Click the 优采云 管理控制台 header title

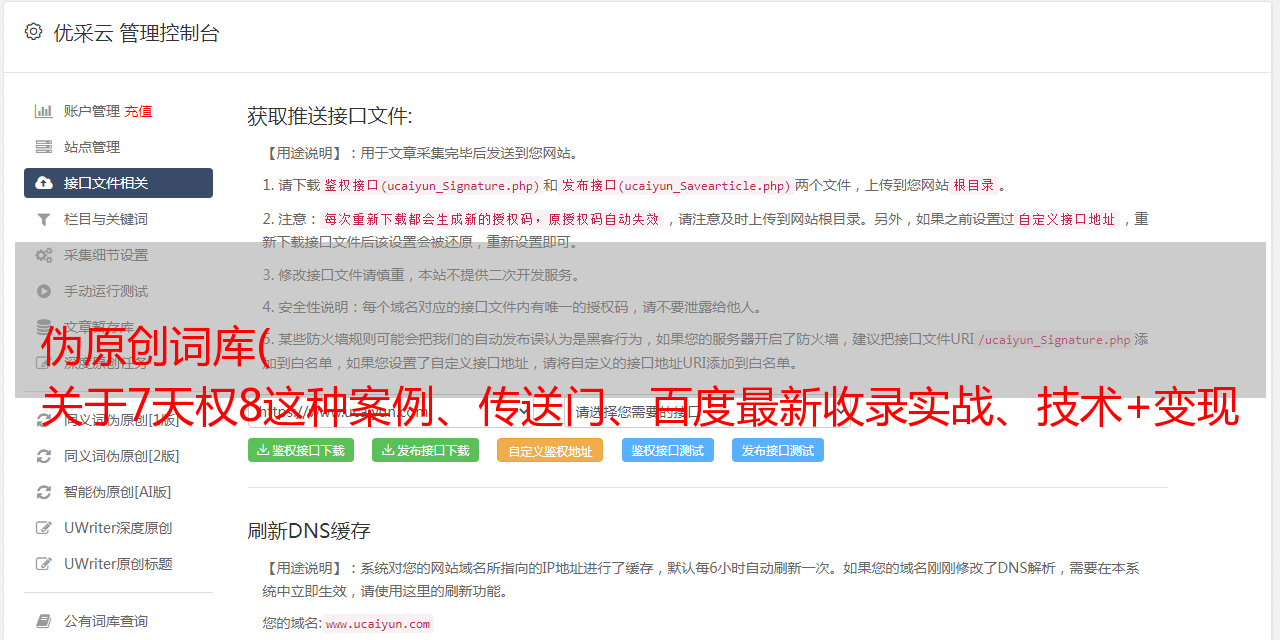tap(136, 33)
